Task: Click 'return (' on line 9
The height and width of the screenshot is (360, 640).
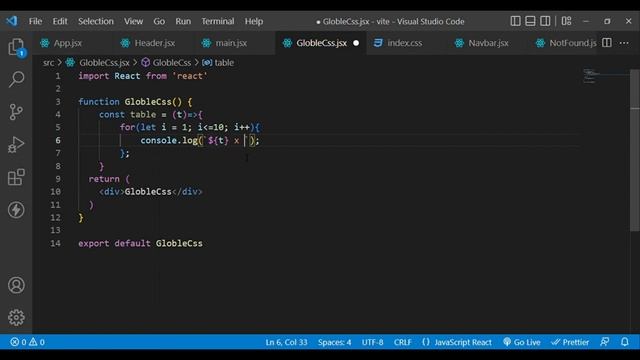Action: (109, 179)
